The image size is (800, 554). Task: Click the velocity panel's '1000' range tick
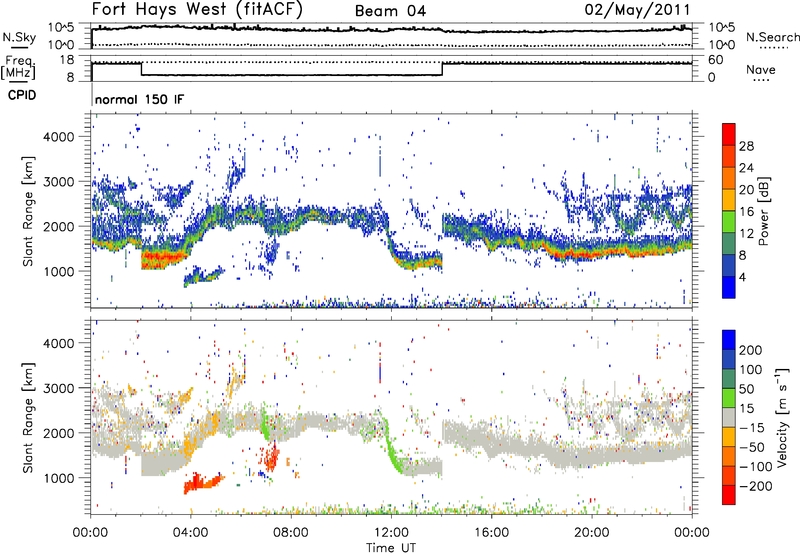point(59,478)
